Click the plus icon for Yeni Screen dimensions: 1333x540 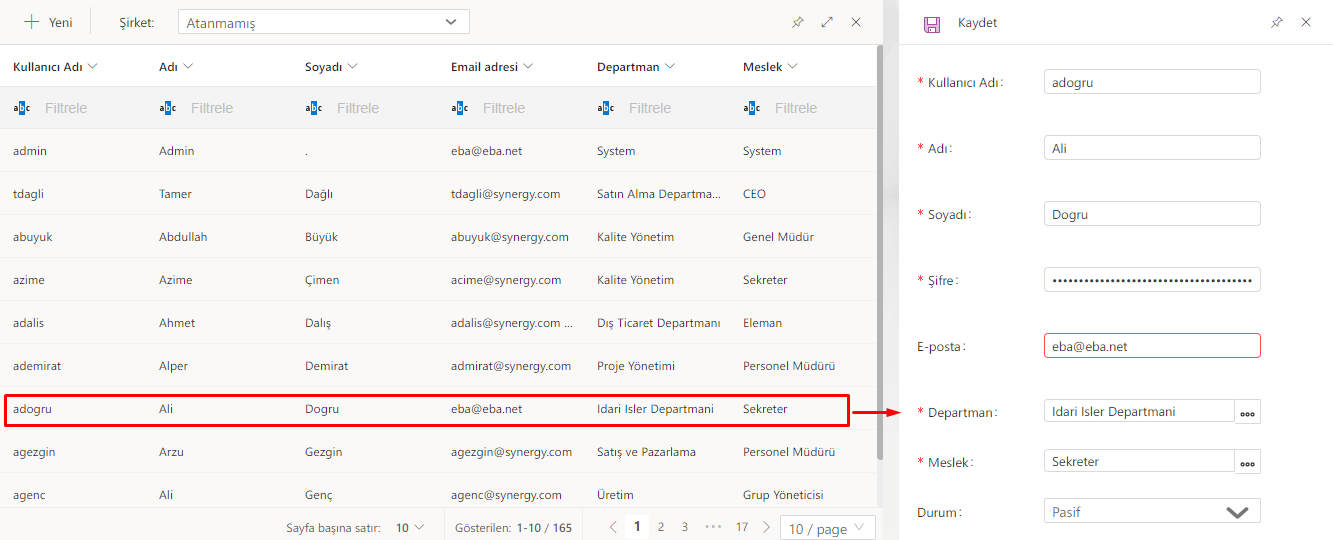[32, 22]
